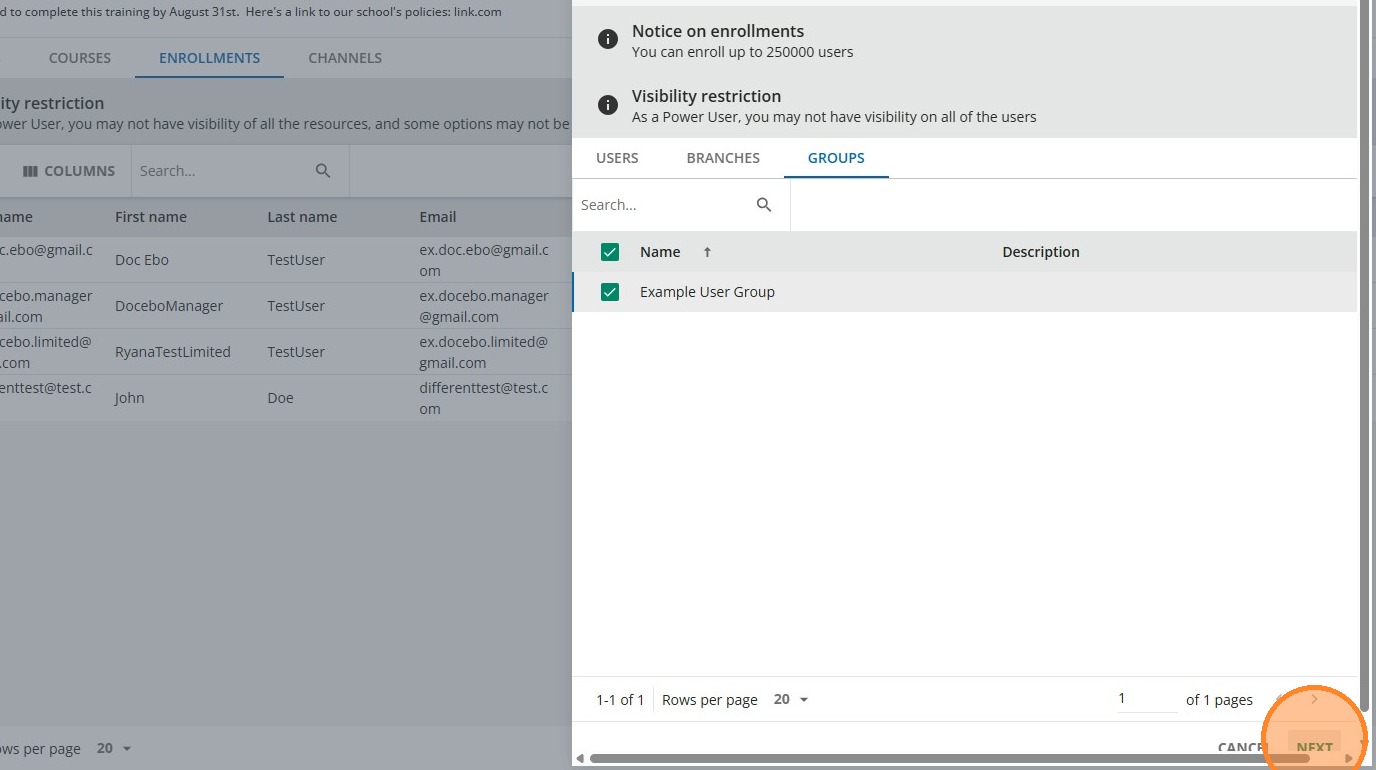
Task: Click the differenttest@test.com email cell
Action: click(x=484, y=398)
